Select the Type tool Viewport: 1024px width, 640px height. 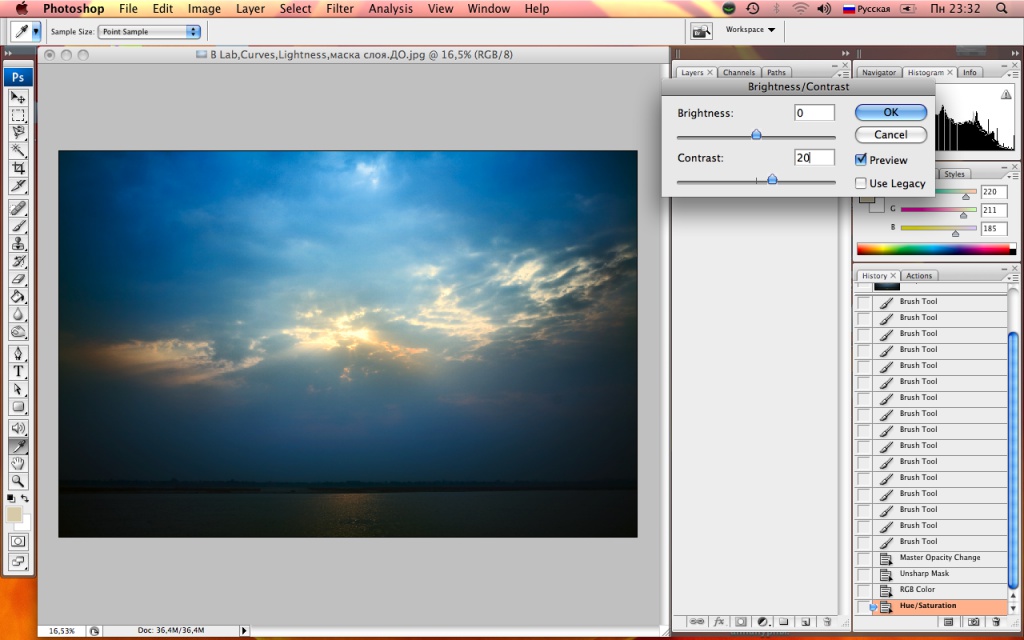point(18,371)
